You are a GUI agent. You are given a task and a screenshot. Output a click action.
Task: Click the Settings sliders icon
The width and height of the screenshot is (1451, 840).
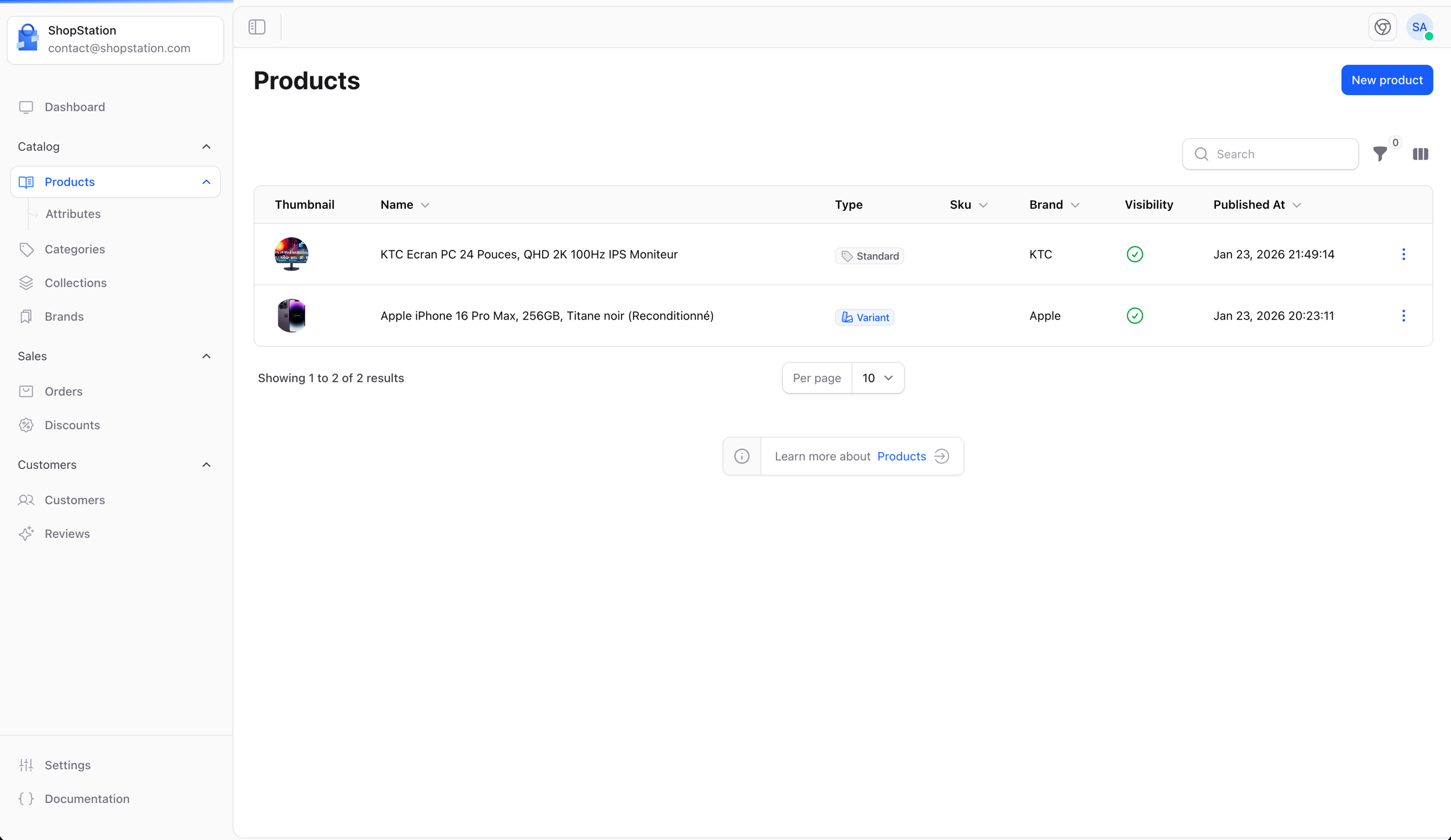pyautogui.click(x=26, y=765)
